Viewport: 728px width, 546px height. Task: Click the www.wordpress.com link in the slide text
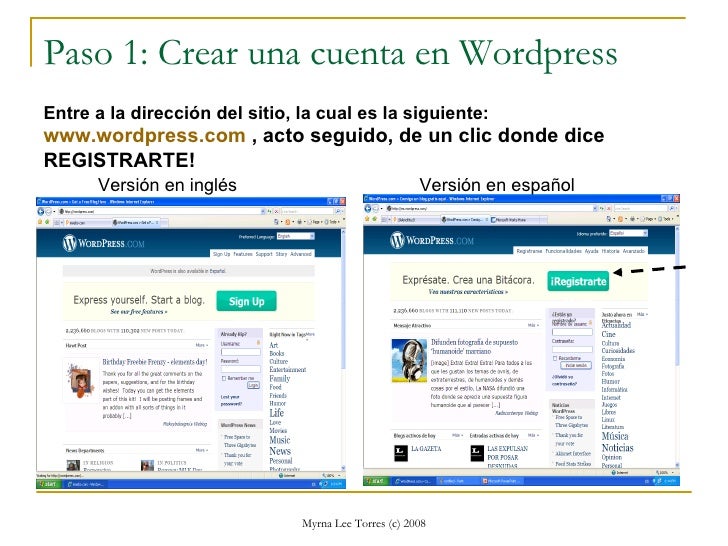coord(144,136)
